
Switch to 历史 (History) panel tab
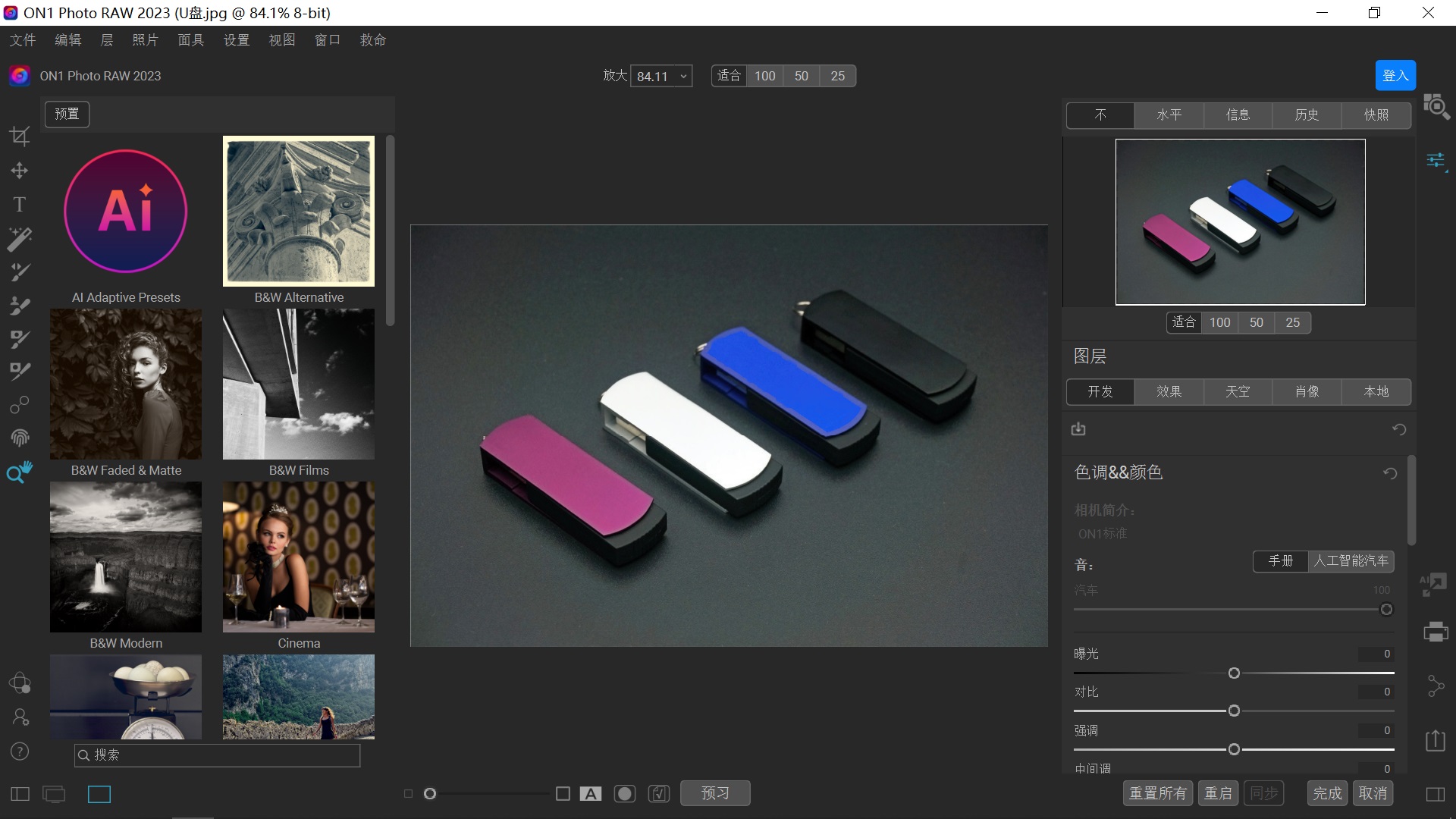point(1306,114)
